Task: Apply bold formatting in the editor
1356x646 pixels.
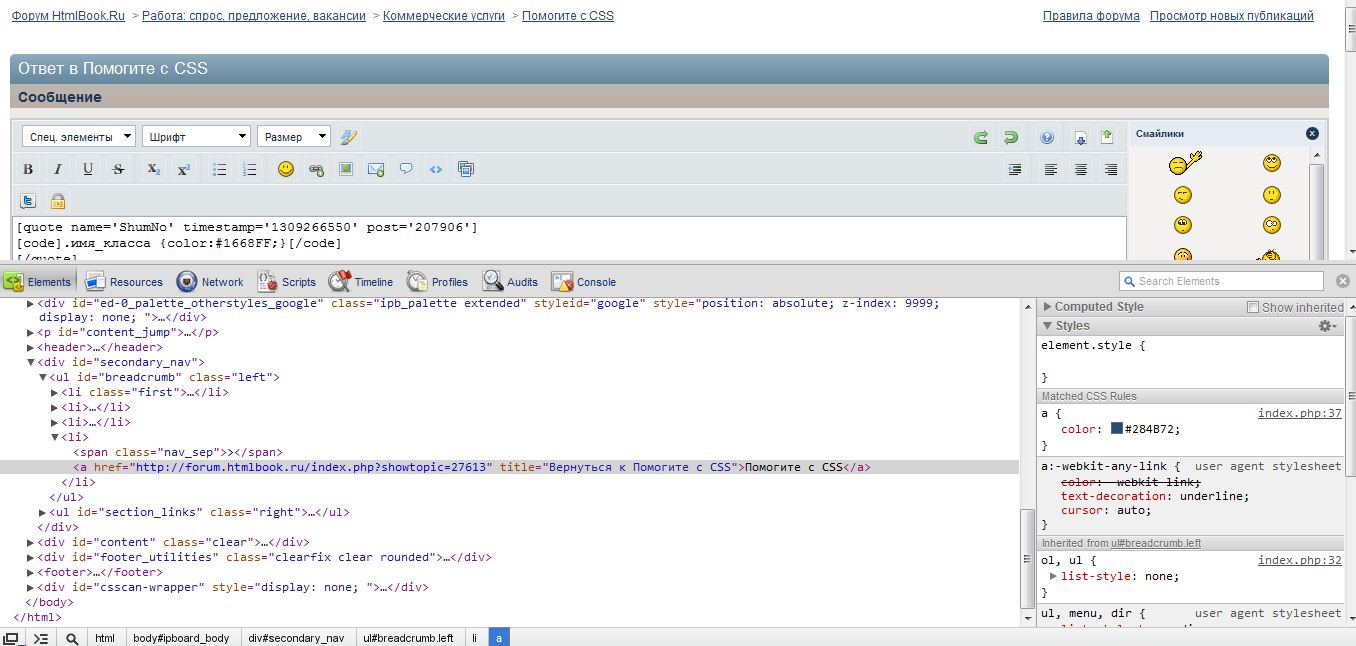Action: pyautogui.click(x=28, y=170)
